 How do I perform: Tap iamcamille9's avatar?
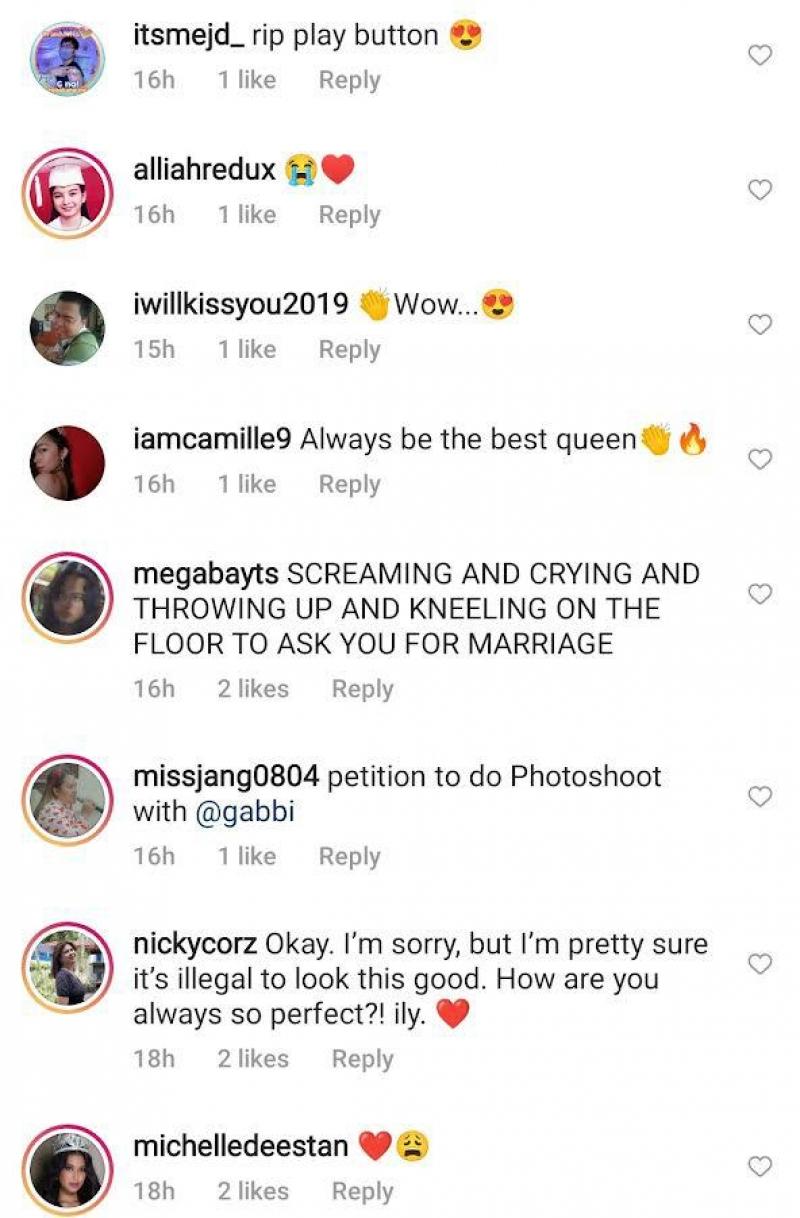click(68, 463)
